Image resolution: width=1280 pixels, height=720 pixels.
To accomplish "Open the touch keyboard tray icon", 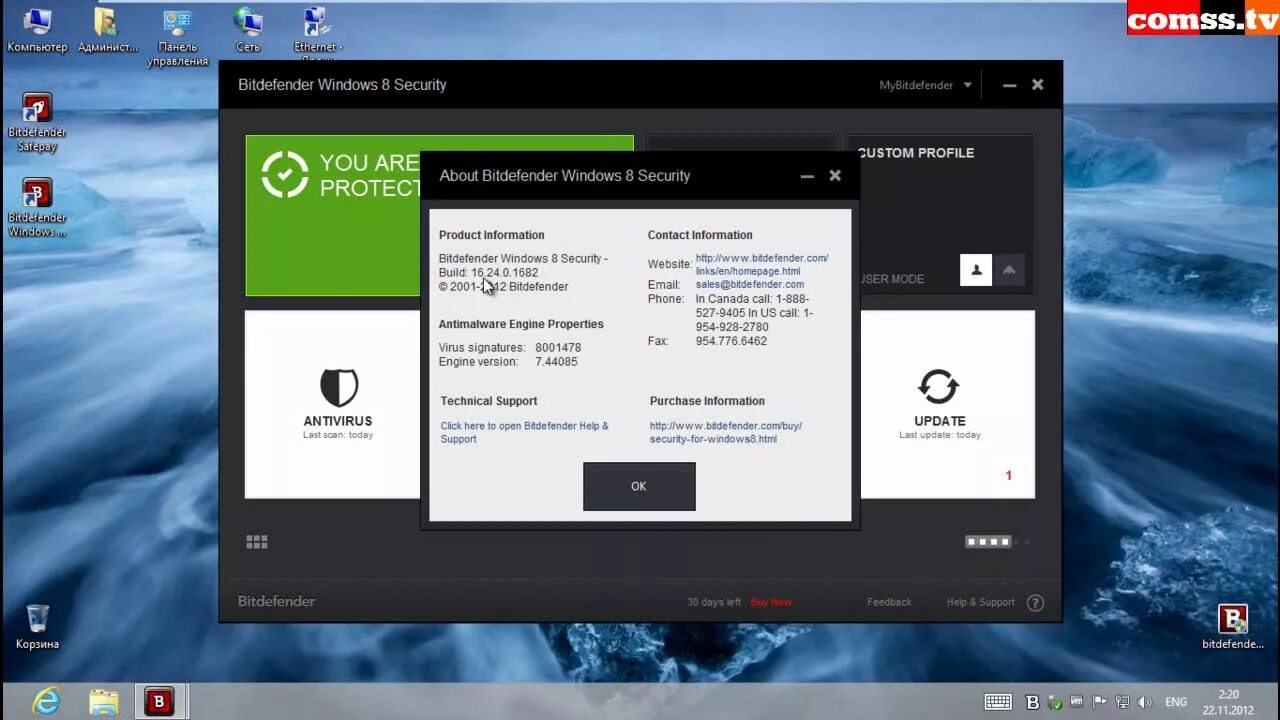I will pyautogui.click(x=998, y=702).
